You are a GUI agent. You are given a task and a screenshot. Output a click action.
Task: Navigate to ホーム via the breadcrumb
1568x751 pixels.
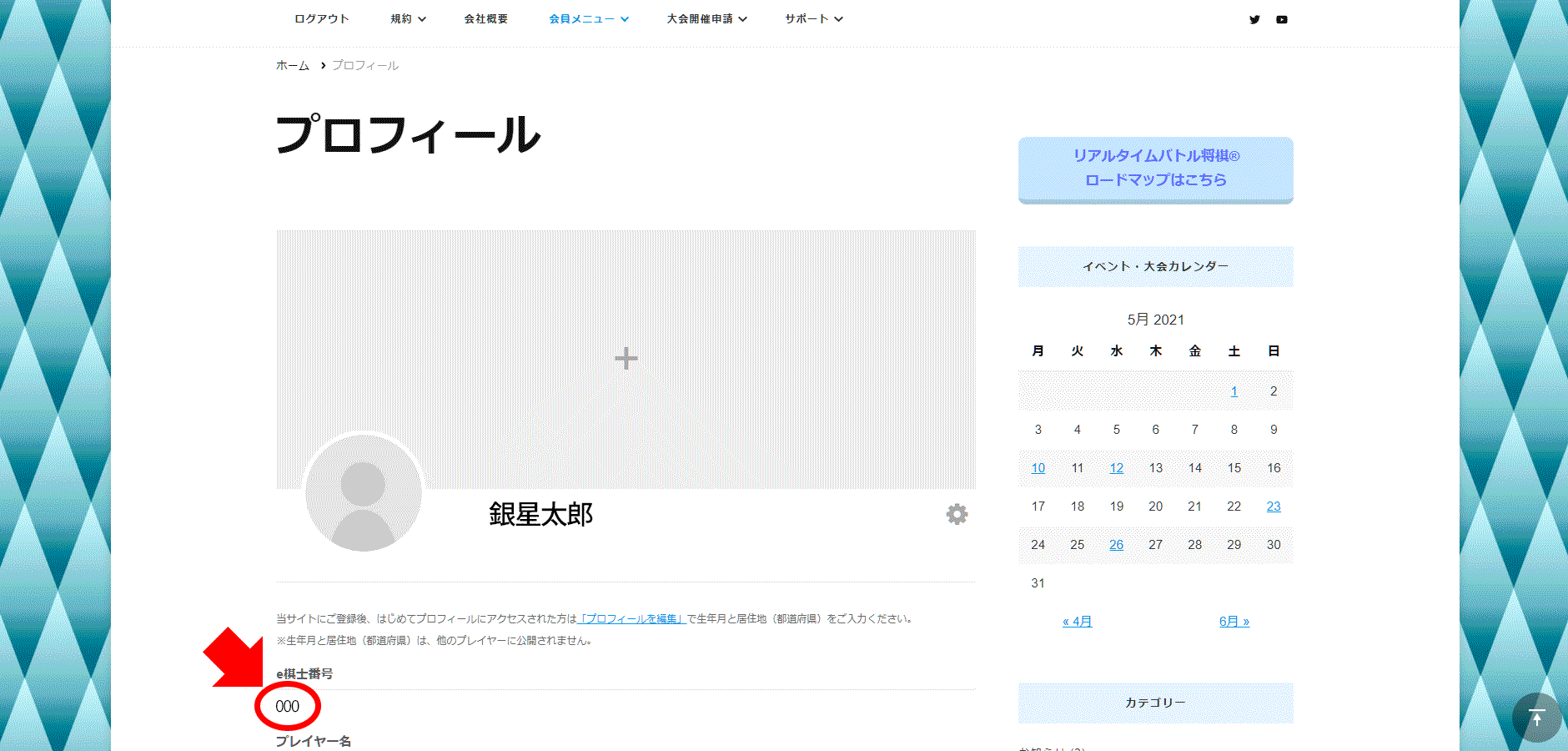[292, 64]
